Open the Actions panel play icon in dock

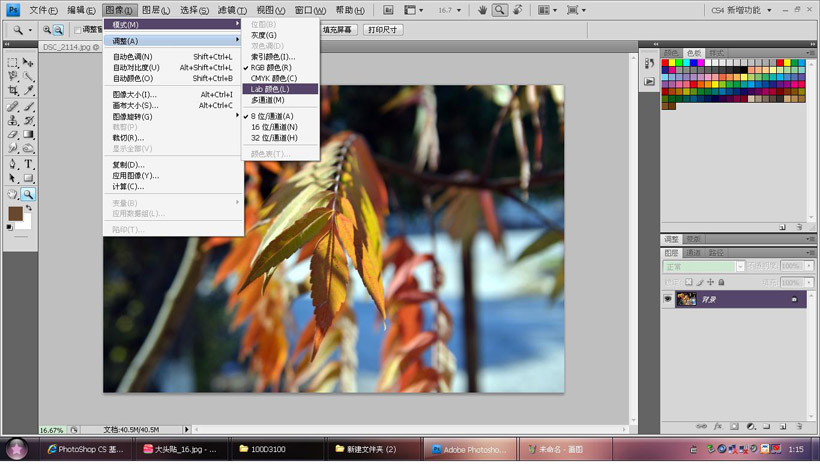tap(649, 82)
